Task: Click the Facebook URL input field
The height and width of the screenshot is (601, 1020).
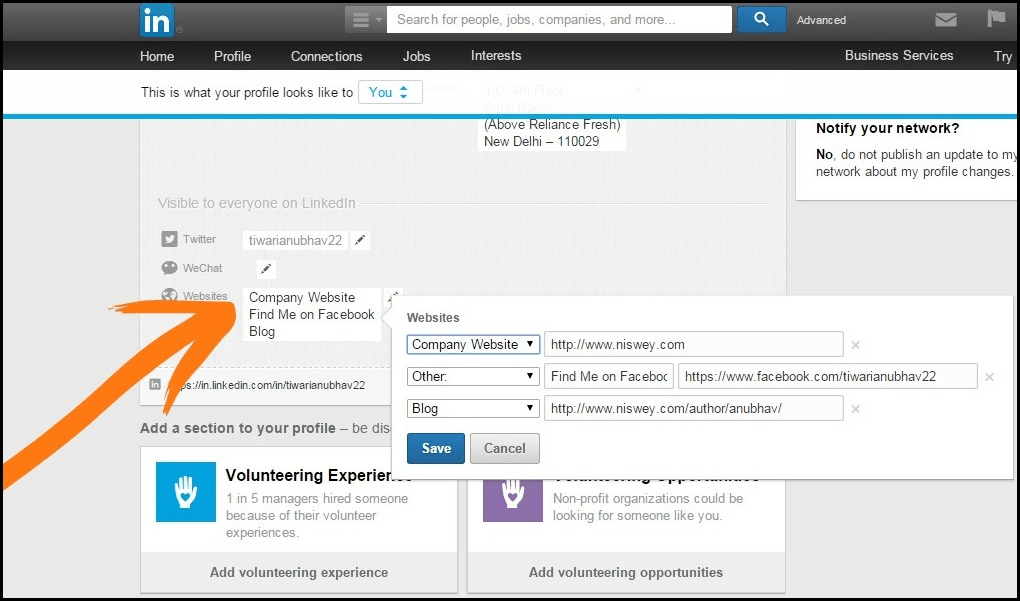Action: click(827, 376)
